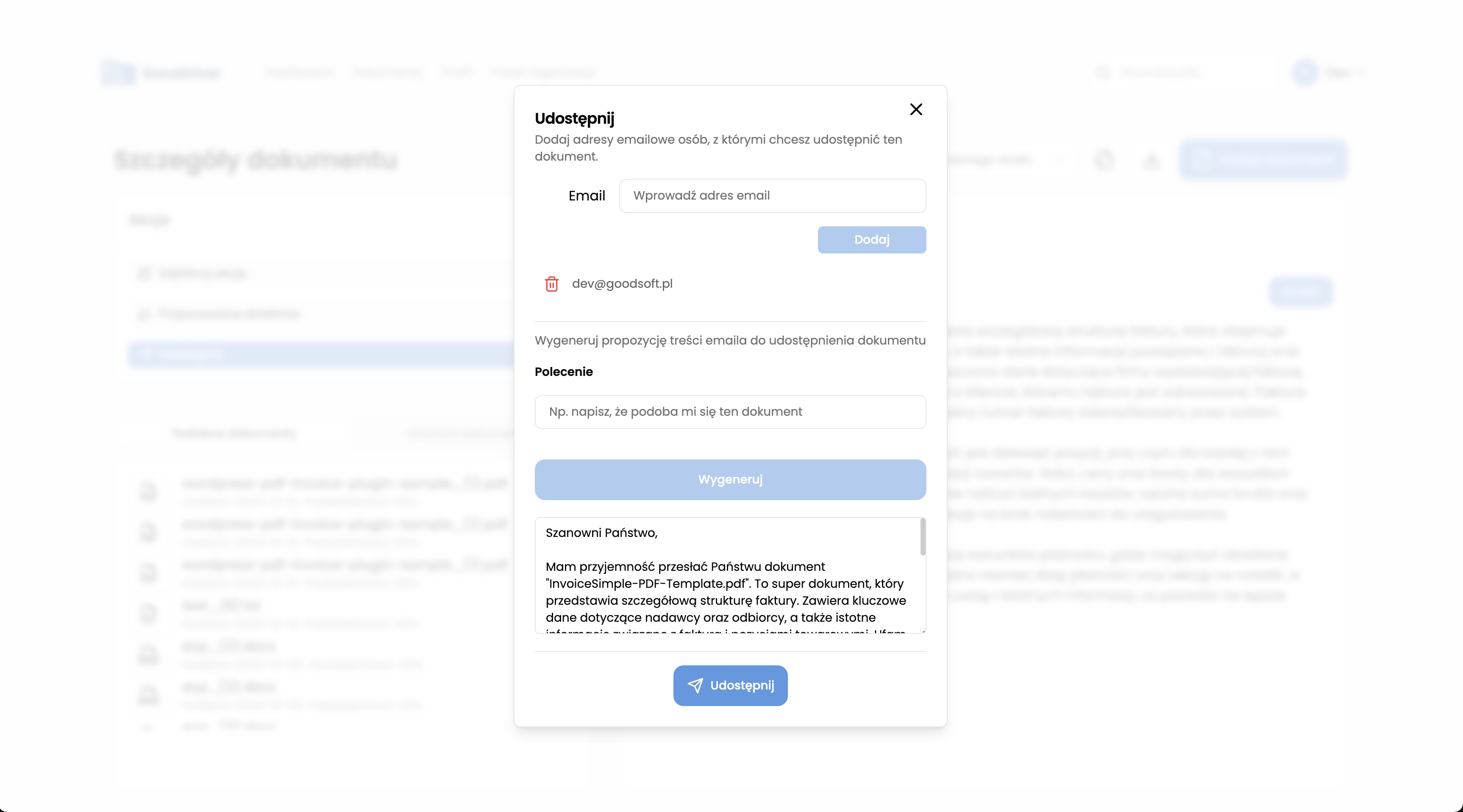Image resolution: width=1463 pixels, height=812 pixels.
Task: Focus the 'Wprowadź adres email' field
Action: pos(772,196)
